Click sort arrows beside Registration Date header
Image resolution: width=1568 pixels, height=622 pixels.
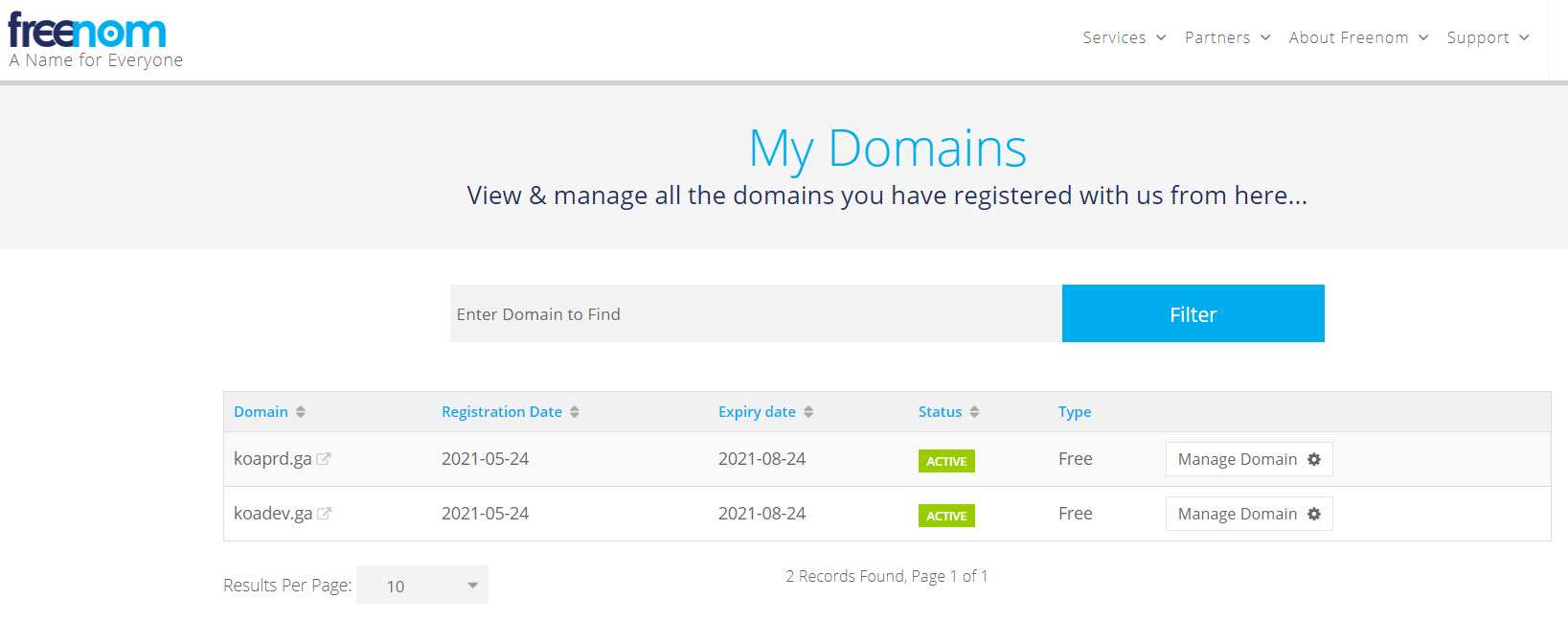point(575,412)
